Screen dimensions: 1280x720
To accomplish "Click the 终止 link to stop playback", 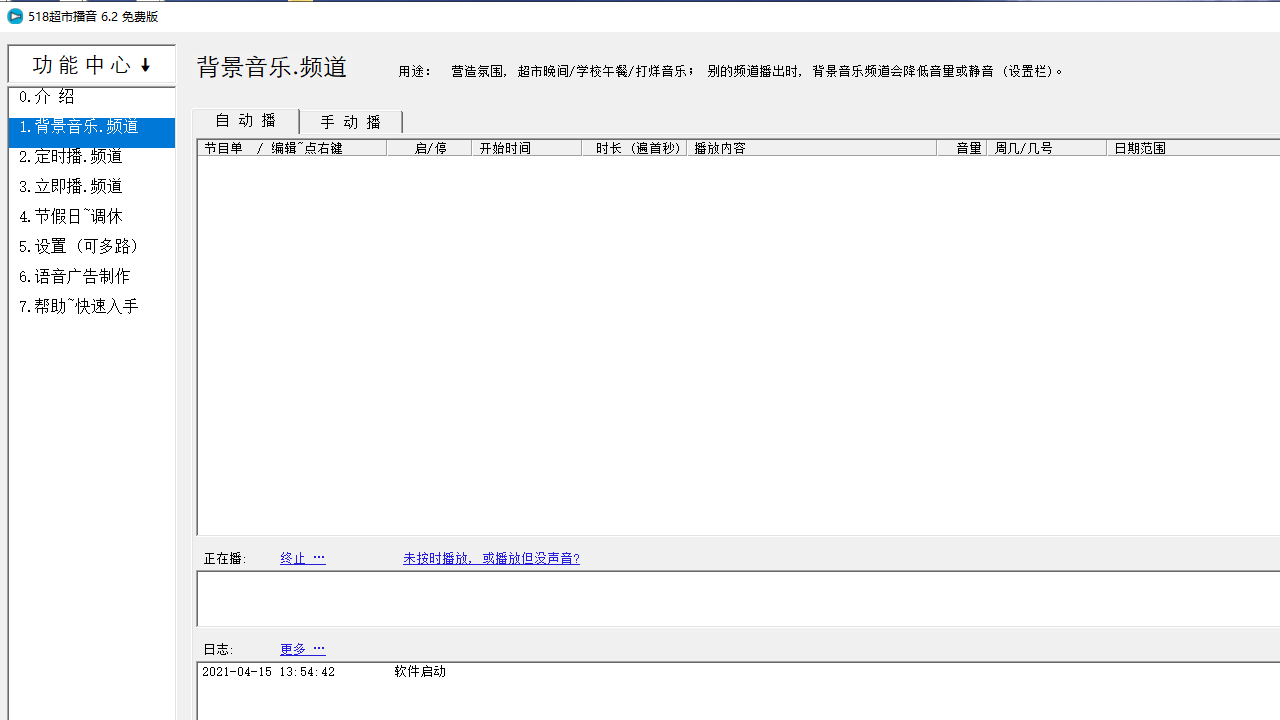I will pos(290,558).
